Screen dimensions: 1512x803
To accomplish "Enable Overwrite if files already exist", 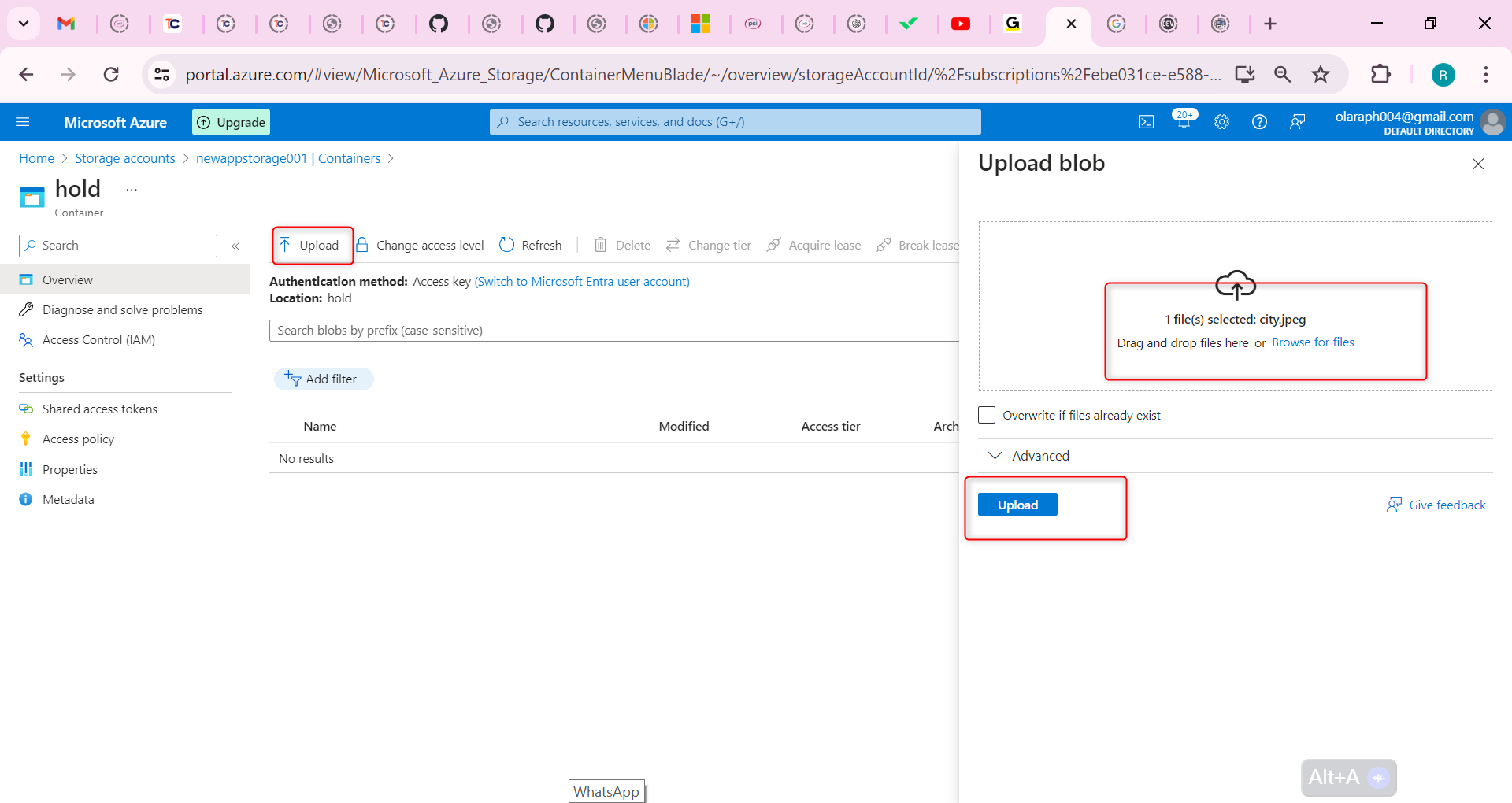I will (x=986, y=415).
